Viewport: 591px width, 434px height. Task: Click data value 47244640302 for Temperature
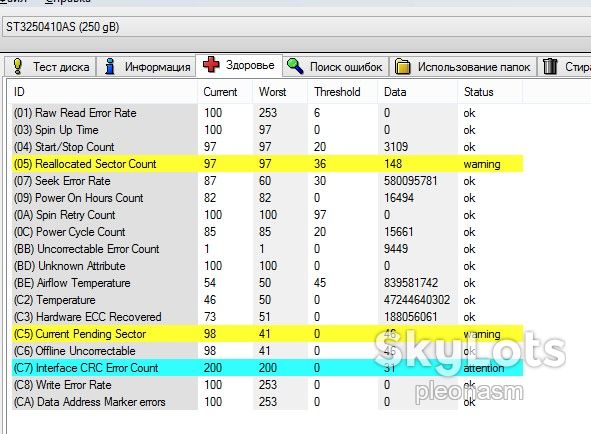tap(417, 300)
